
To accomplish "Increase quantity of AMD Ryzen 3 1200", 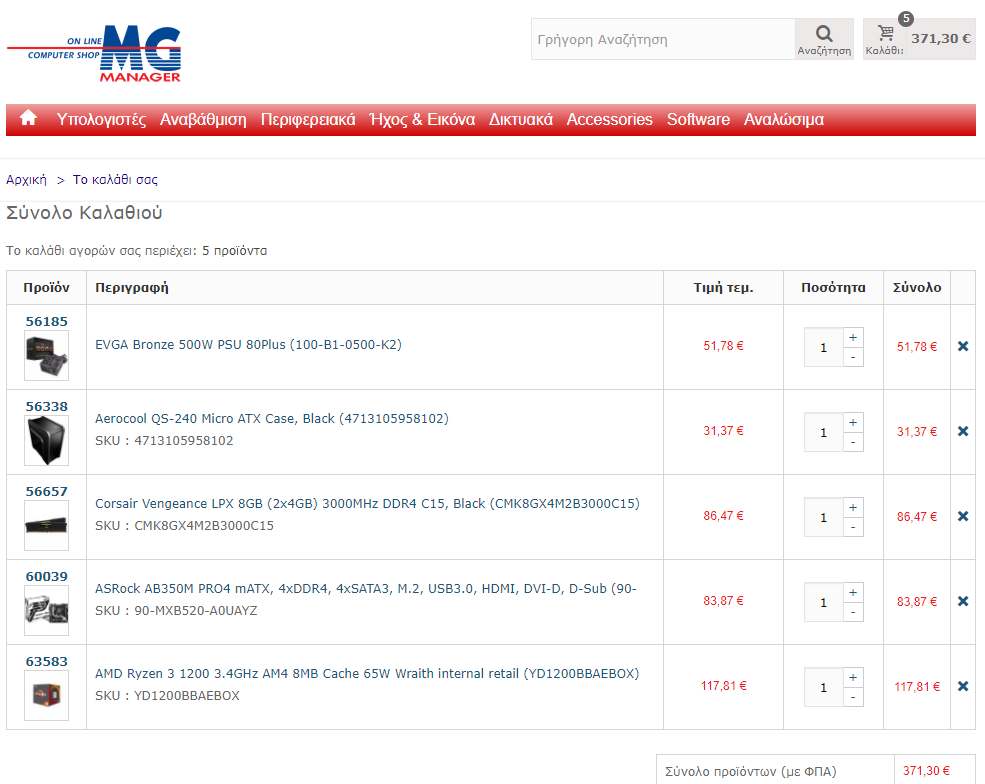I will 853,677.
